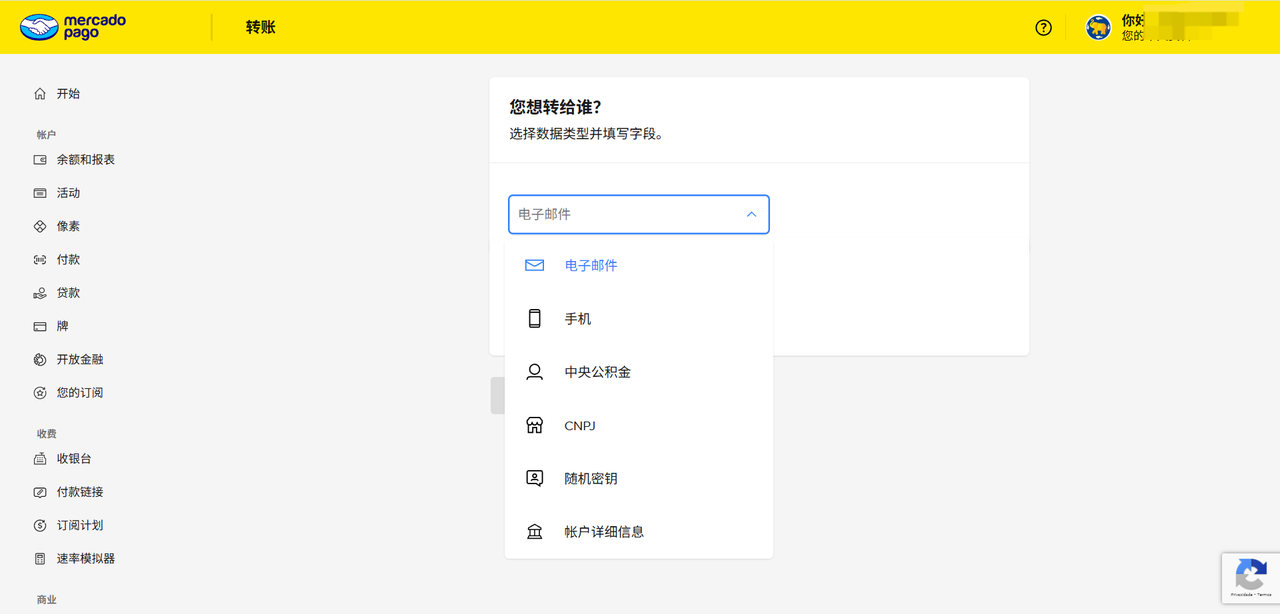Select 随机密钥 from dropdown options
Viewport: 1280px width, 614px height.
coord(590,479)
